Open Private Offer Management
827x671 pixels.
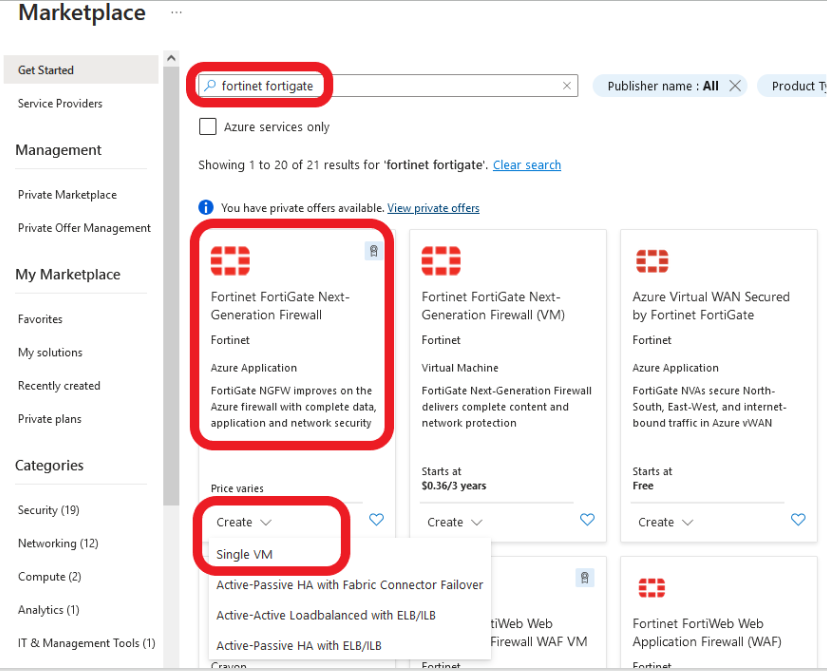coord(84,228)
